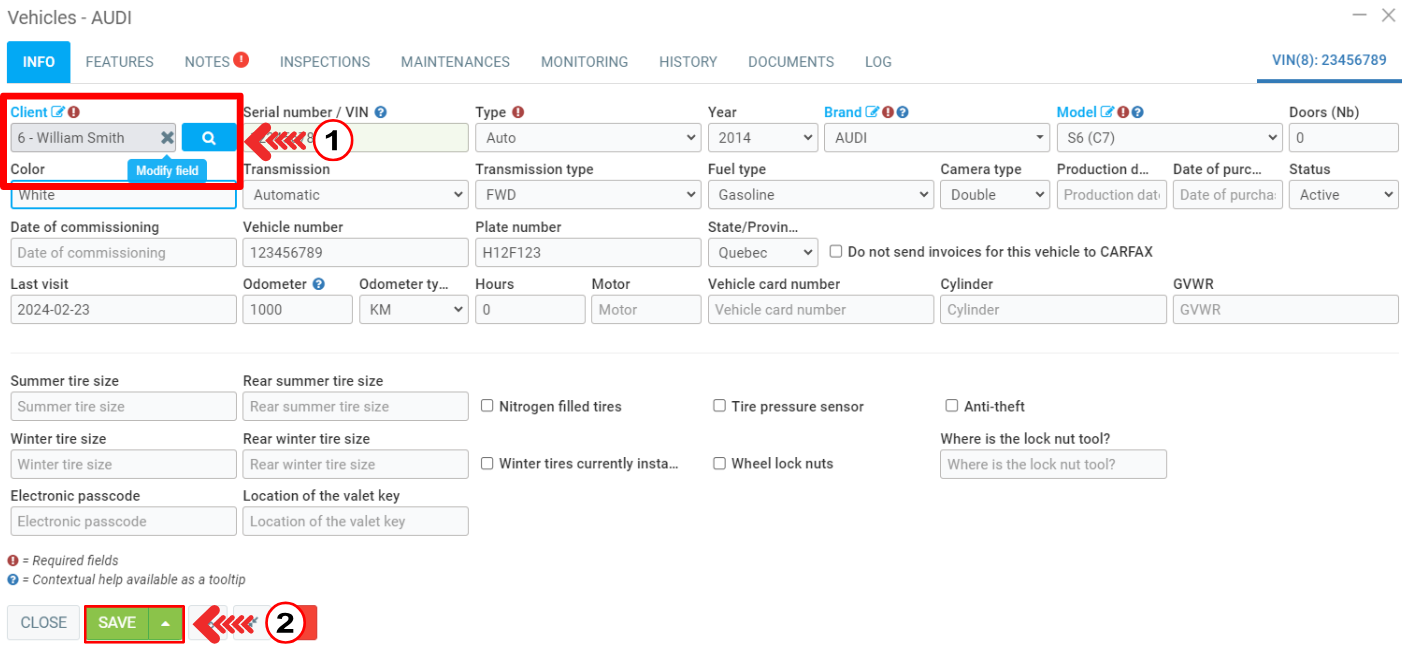Switch to the MAINTENANCES tab
Image resolution: width=1402 pixels, height=646 pixels.
(455, 62)
